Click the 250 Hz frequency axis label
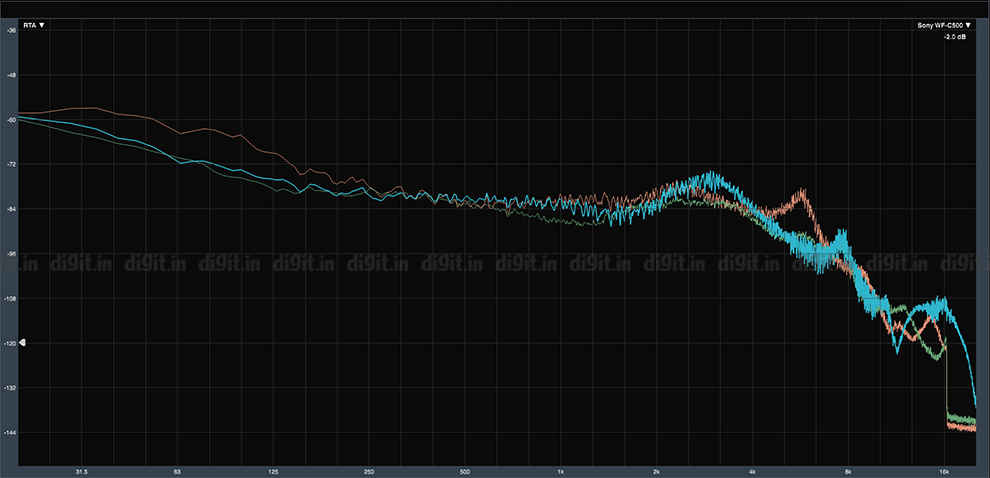990x478 pixels. pyautogui.click(x=369, y=471)
